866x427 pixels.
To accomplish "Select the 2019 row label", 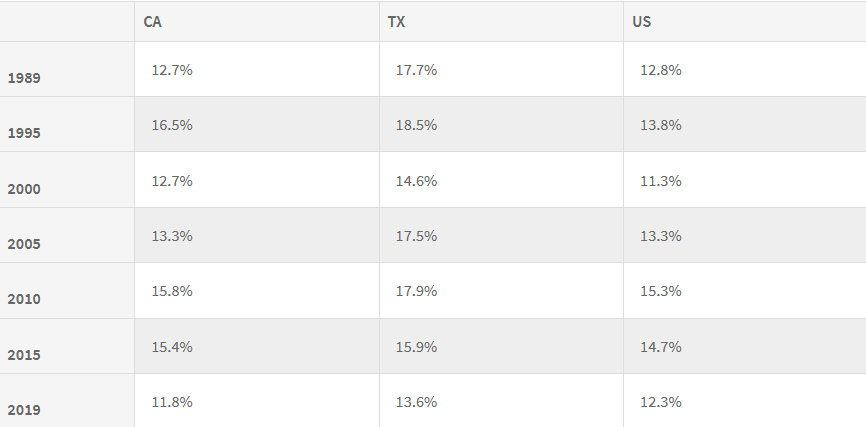I will point(24,410).
